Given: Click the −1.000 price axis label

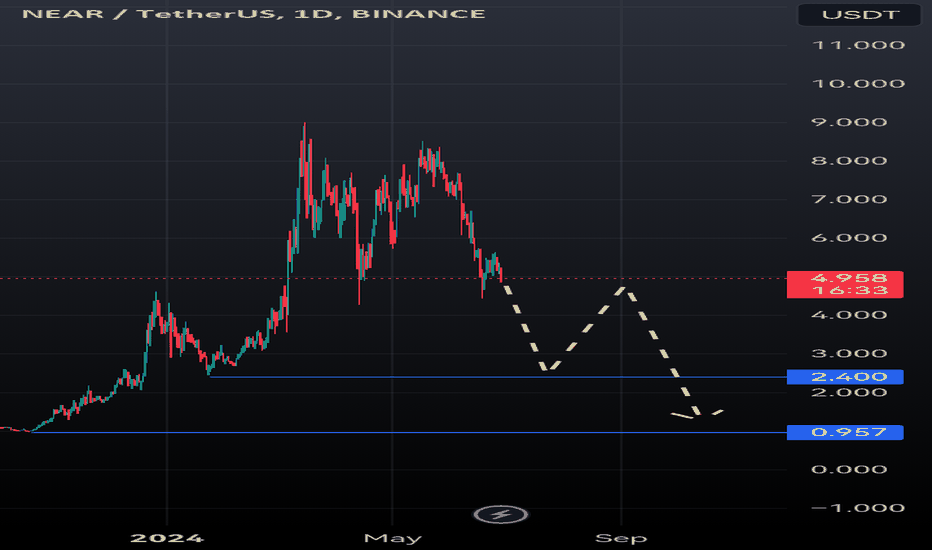Looking at the screenshot, I should pos(858,508).
